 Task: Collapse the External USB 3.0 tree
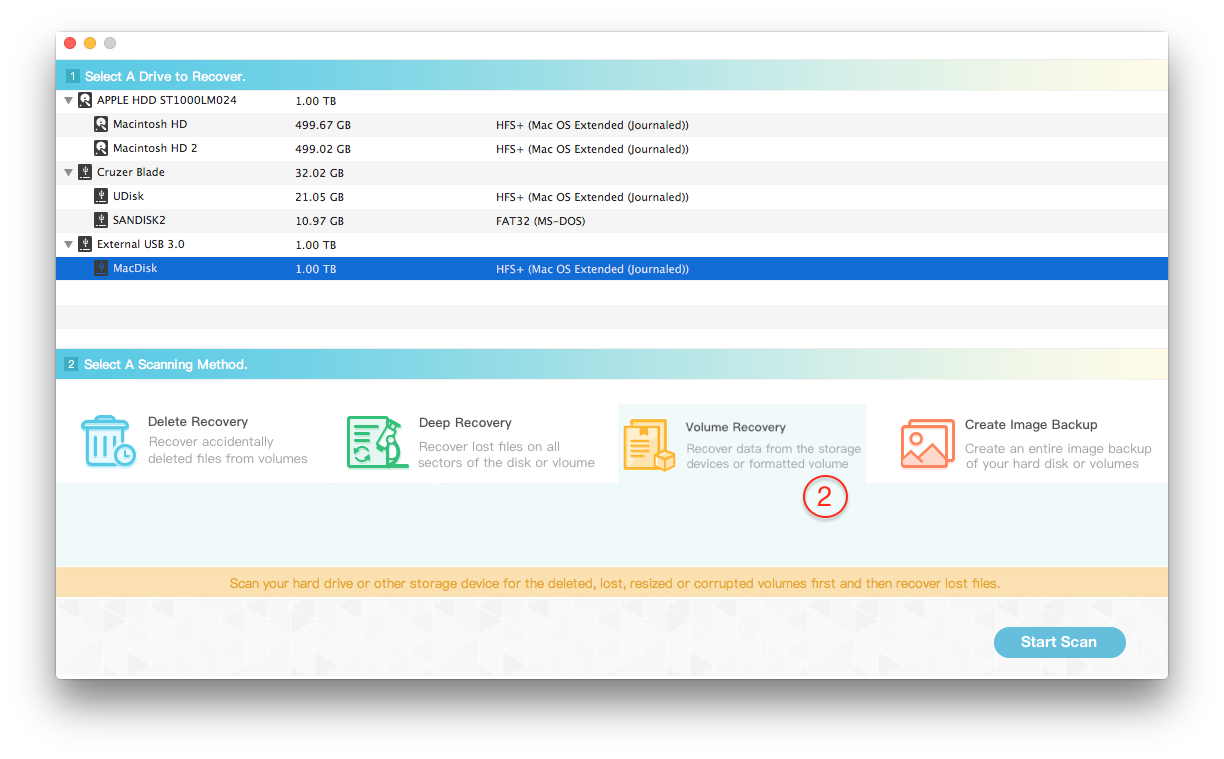pos(68,244)
